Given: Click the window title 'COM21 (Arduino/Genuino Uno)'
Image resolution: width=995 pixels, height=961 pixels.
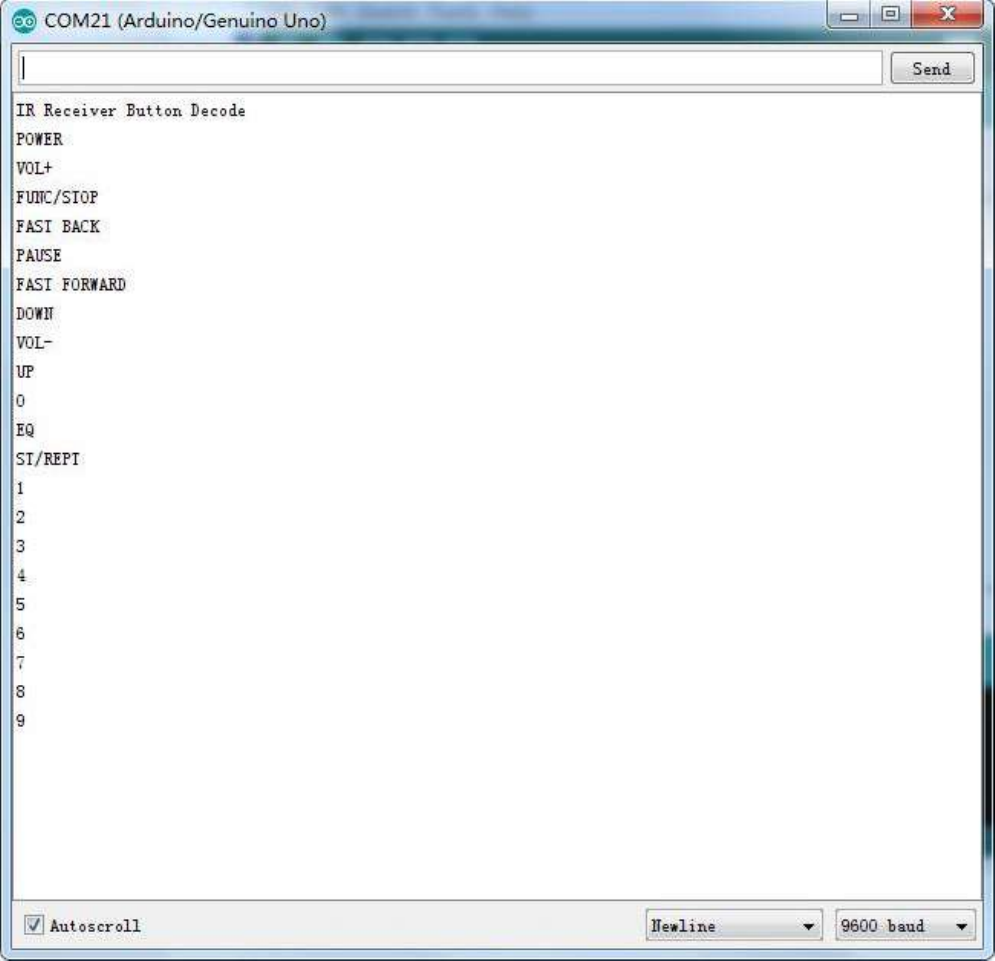Looking at the screenshot, I should tap(185, 21).
